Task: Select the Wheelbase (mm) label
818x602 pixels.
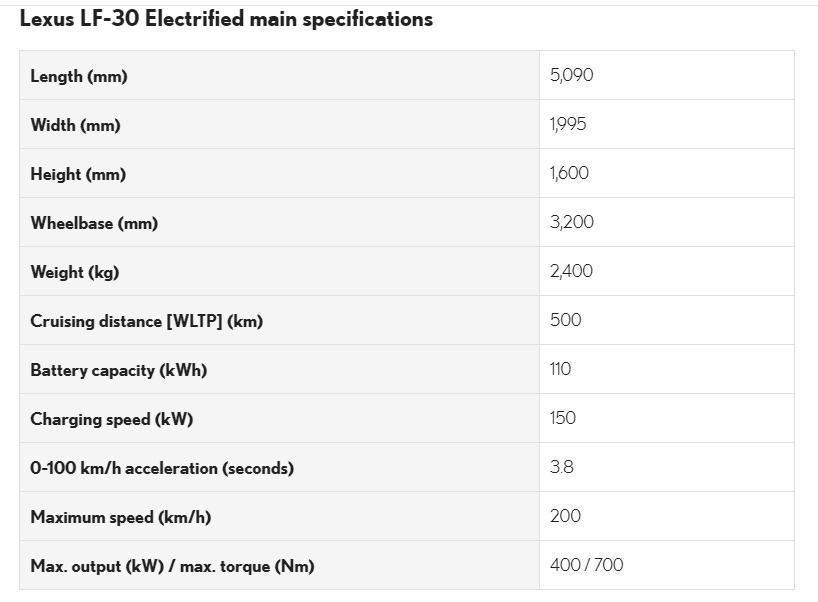Action: point(94,223)
